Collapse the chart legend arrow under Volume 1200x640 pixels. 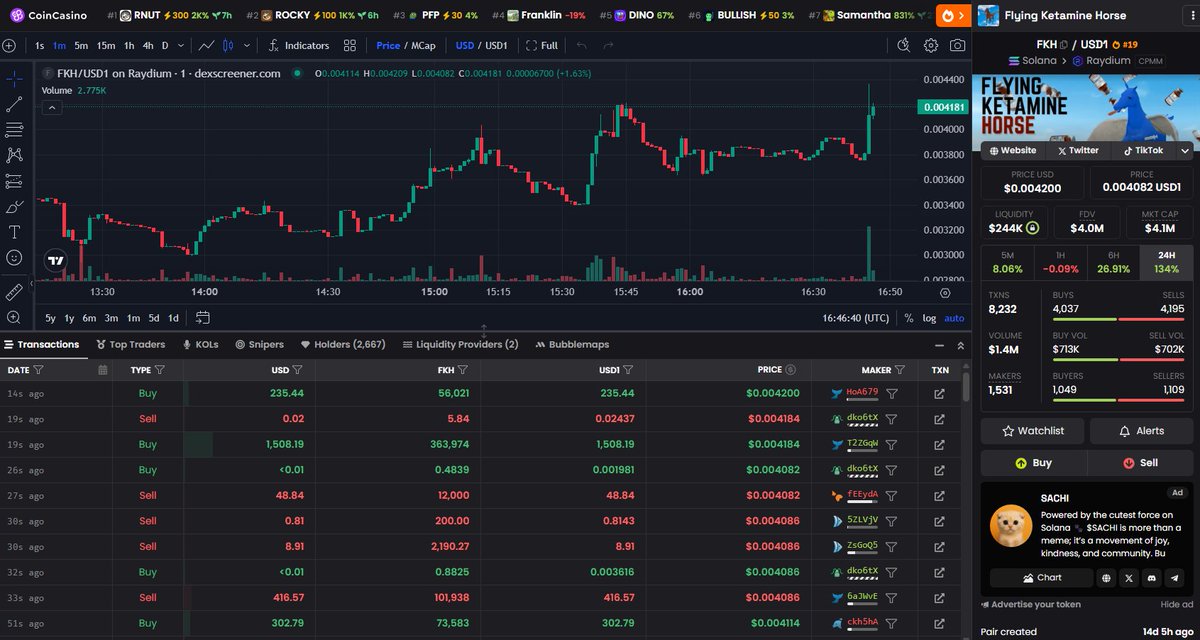tap(50, 106)
